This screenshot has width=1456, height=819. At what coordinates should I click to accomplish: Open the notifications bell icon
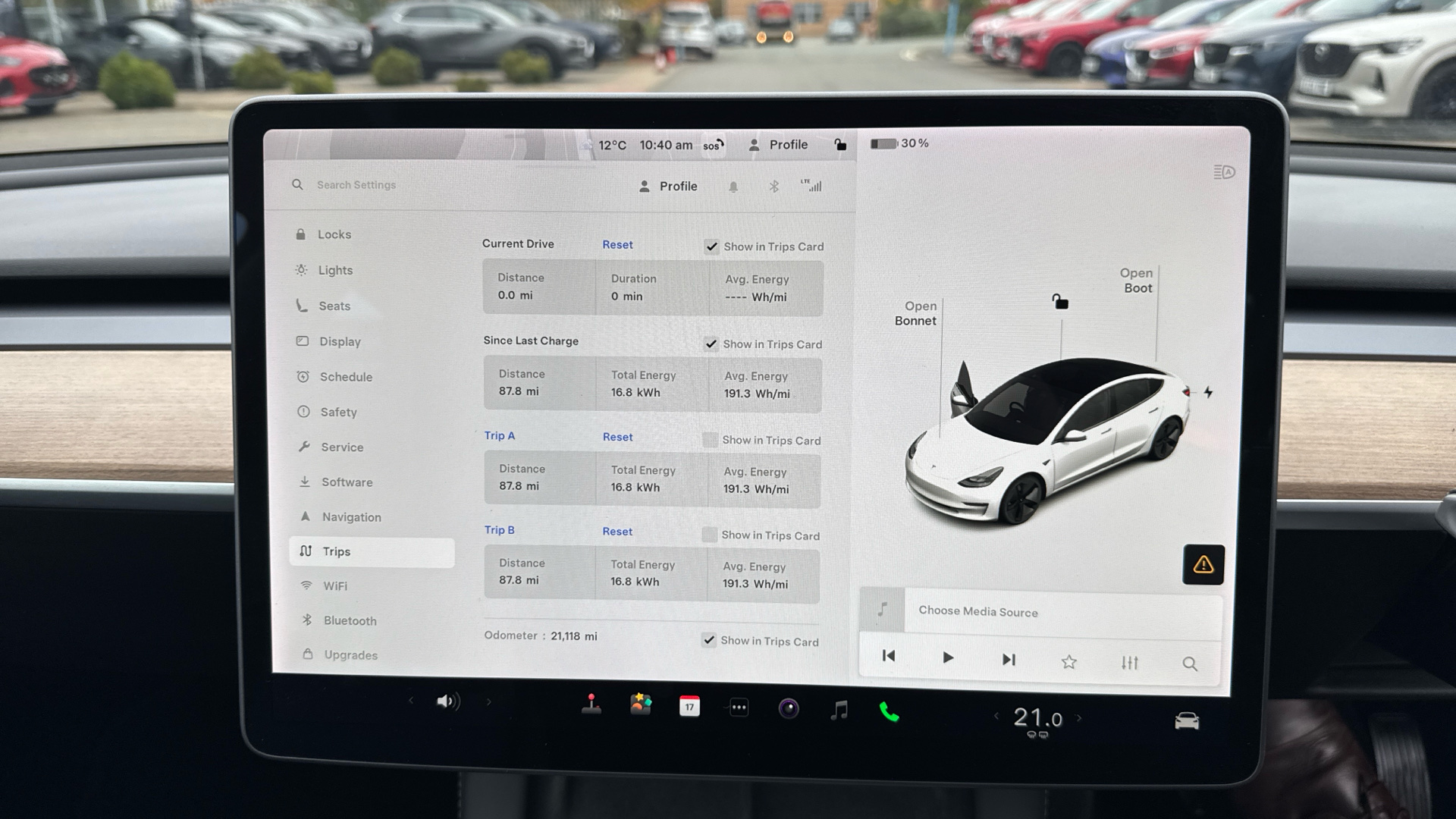pos(733,187)
